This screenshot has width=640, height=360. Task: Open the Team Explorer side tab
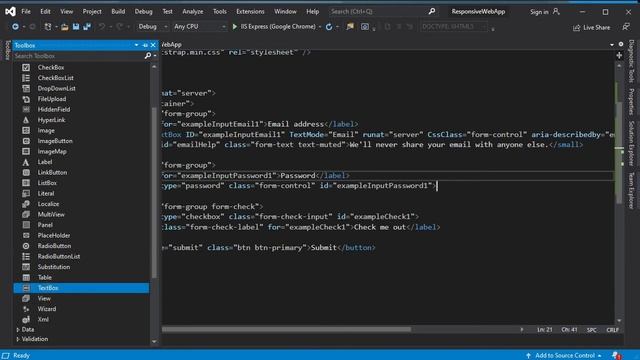point(631,190)
